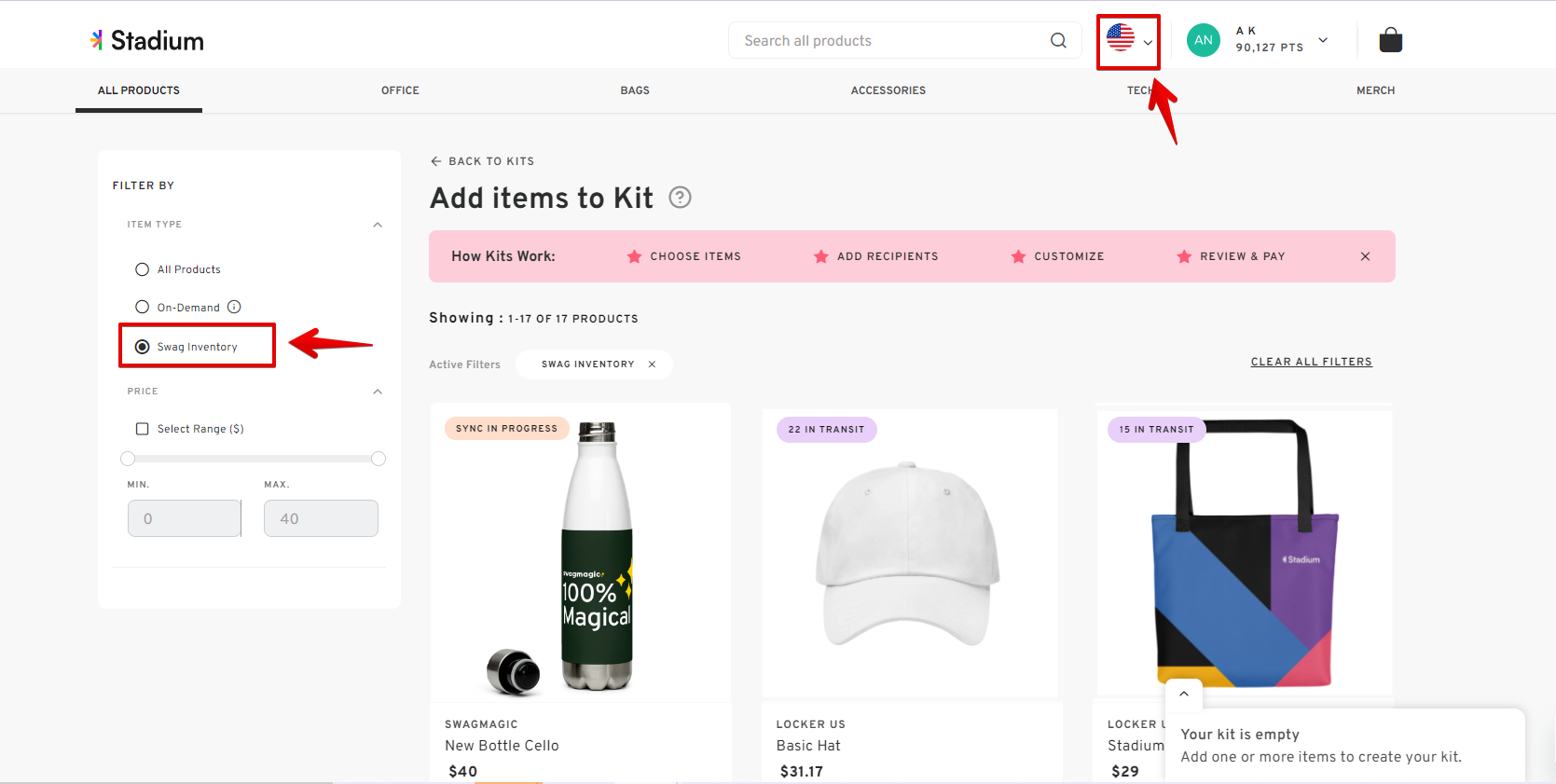
Task: Open the account menu chevron next to 90,127 PTS
Action: [1322, 40]
